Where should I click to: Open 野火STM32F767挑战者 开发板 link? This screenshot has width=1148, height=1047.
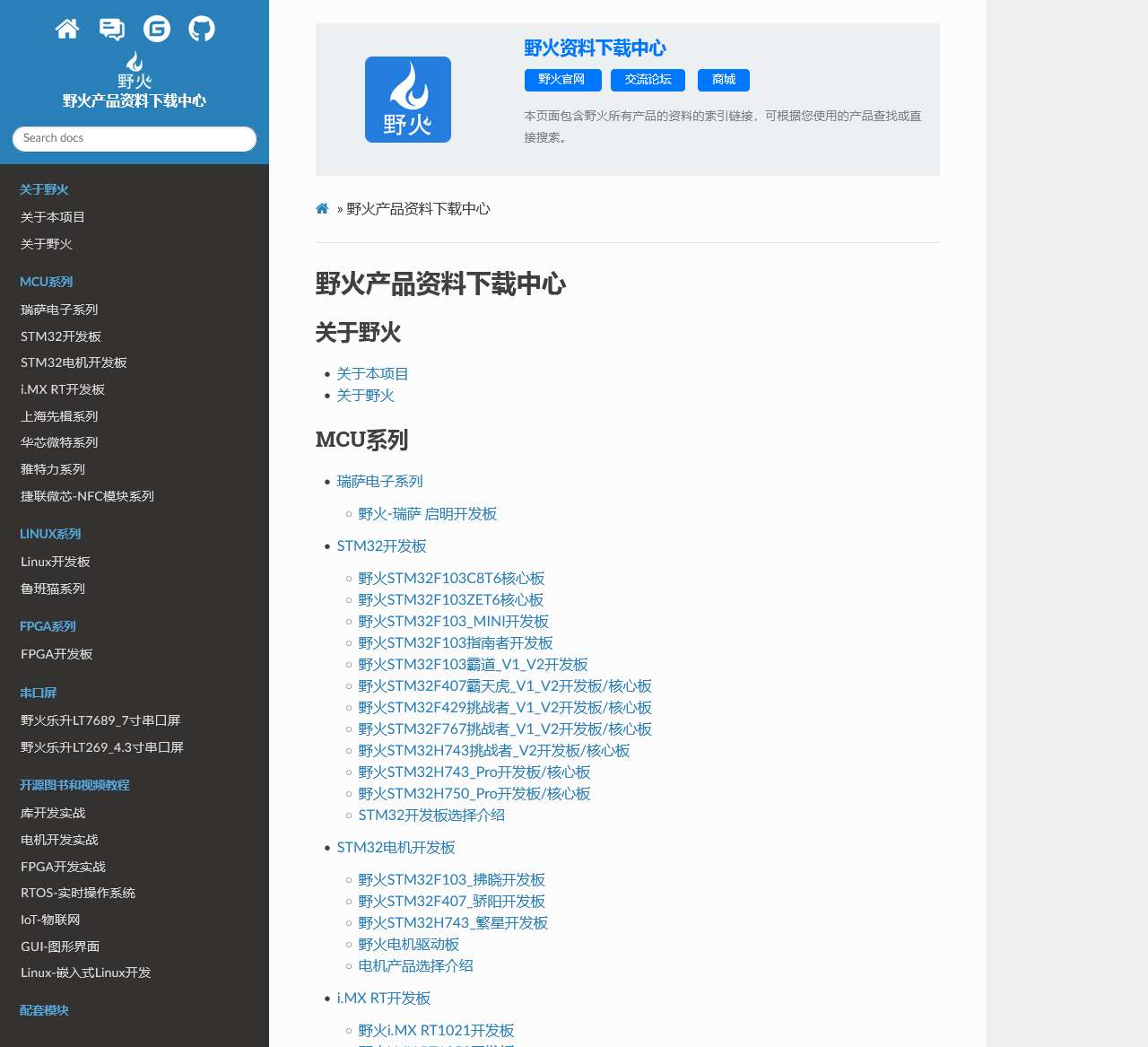coord(505,729)
